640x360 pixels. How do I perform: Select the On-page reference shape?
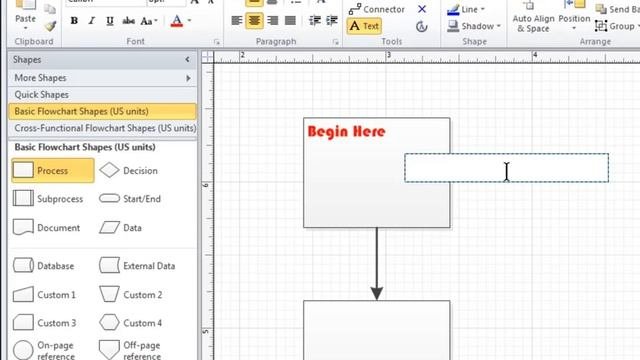[44, 350]
